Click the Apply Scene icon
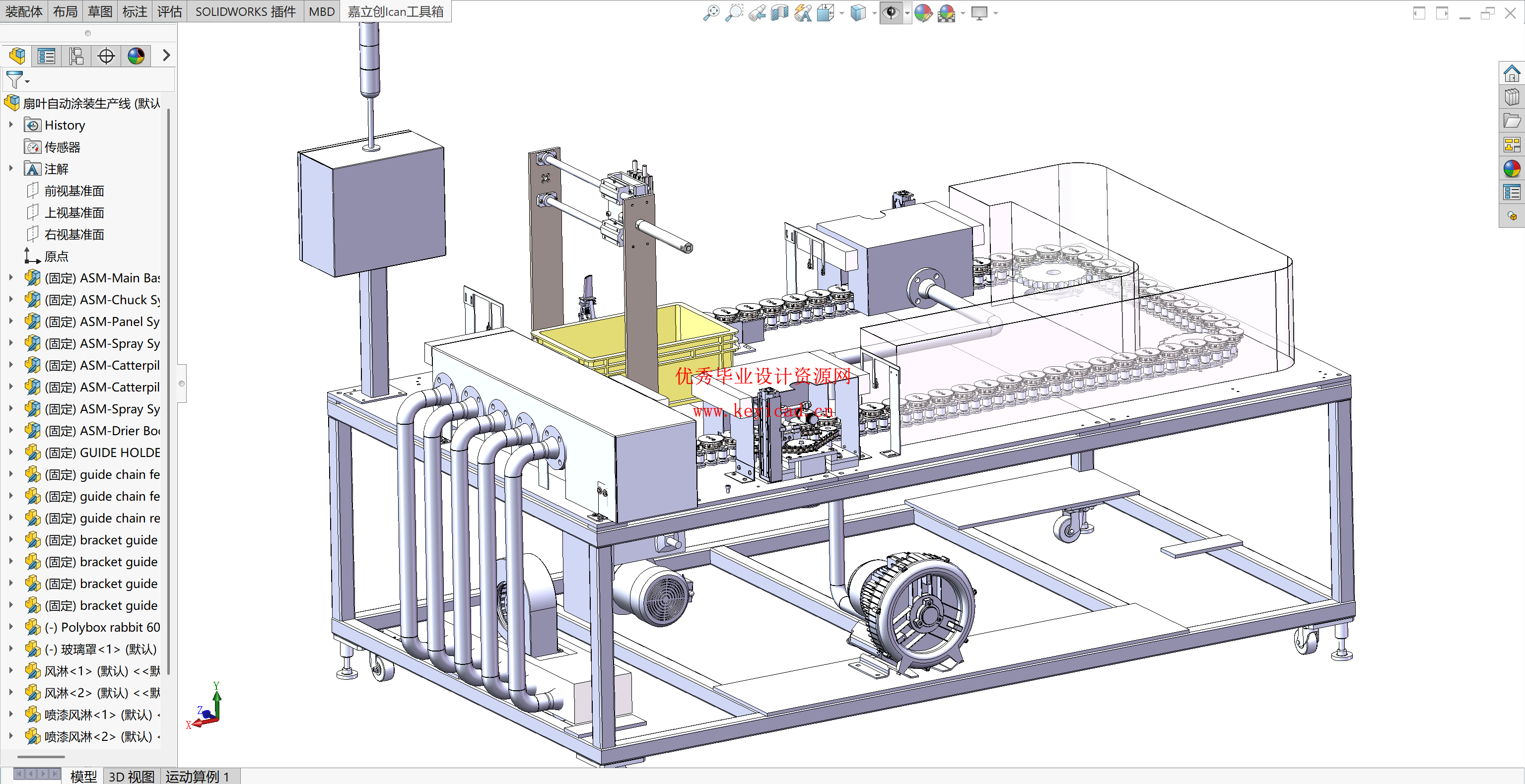The image size is (1525, 784). click(947, 12)
